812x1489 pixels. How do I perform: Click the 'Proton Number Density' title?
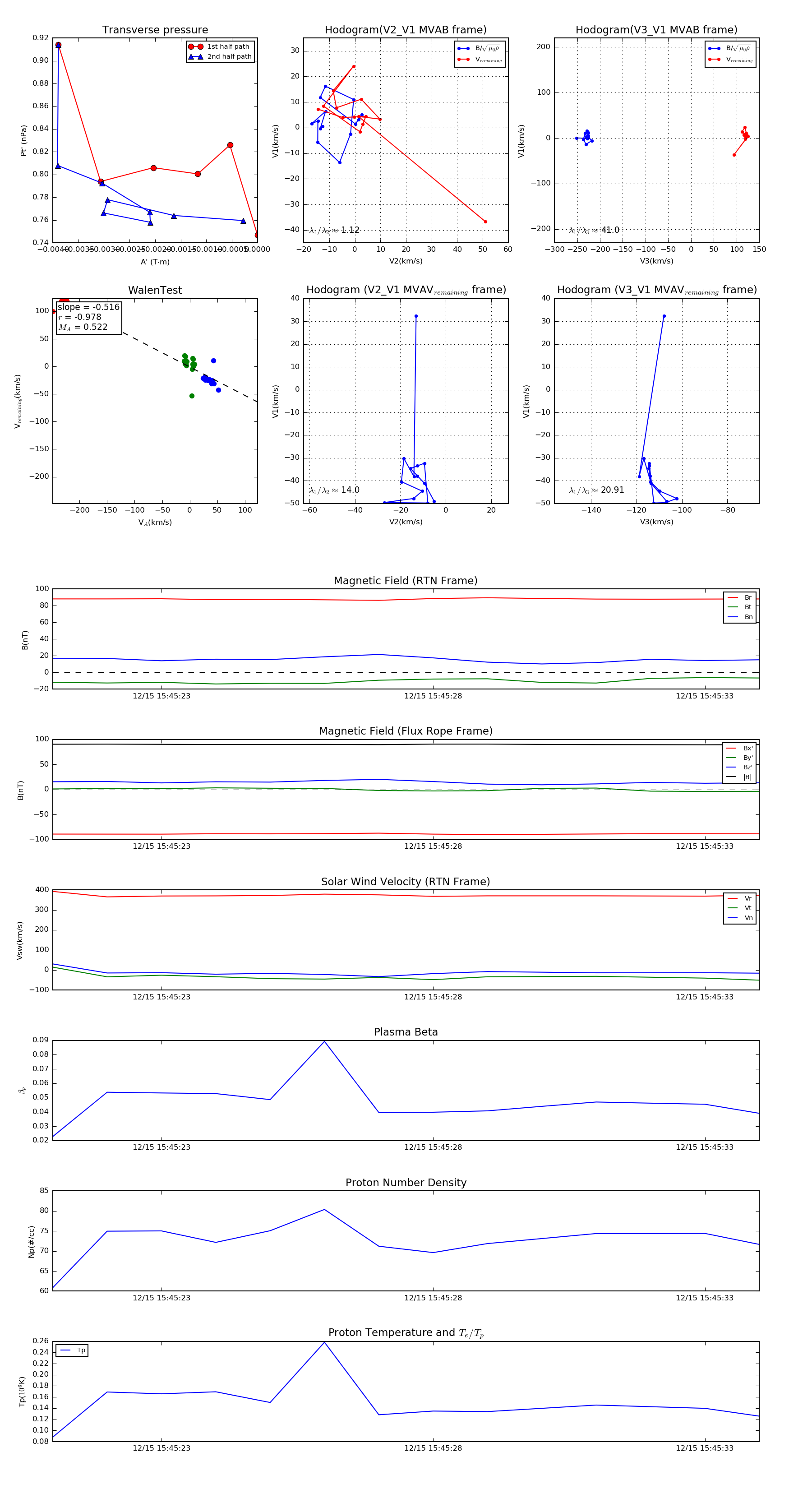pyautogui.click(x=406, y=1183)
